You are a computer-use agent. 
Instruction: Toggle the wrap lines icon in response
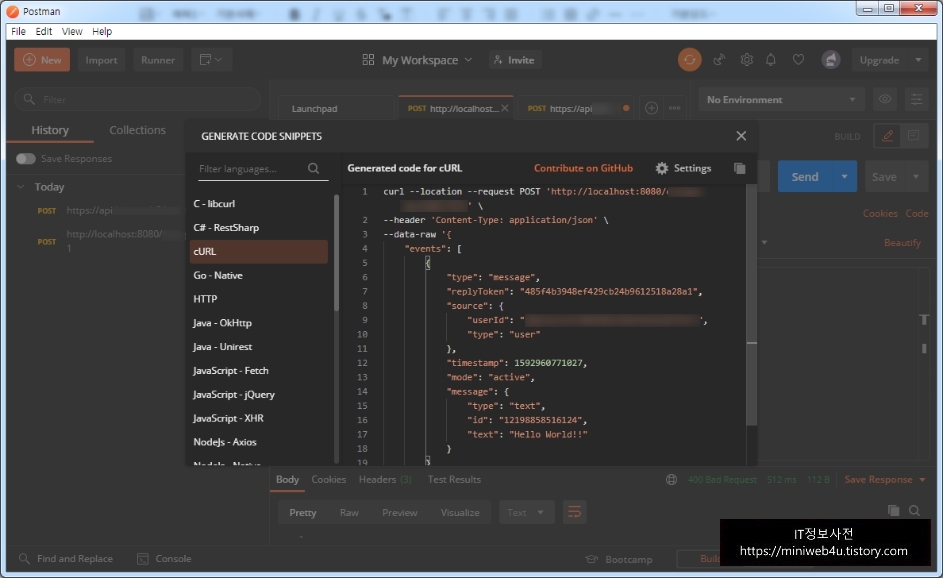point(574,512)
